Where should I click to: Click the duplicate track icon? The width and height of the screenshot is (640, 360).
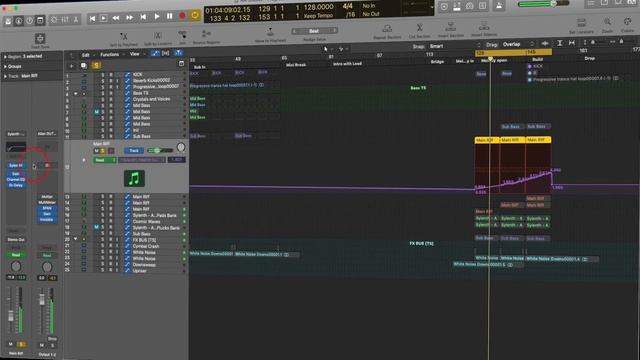point(83,65)
